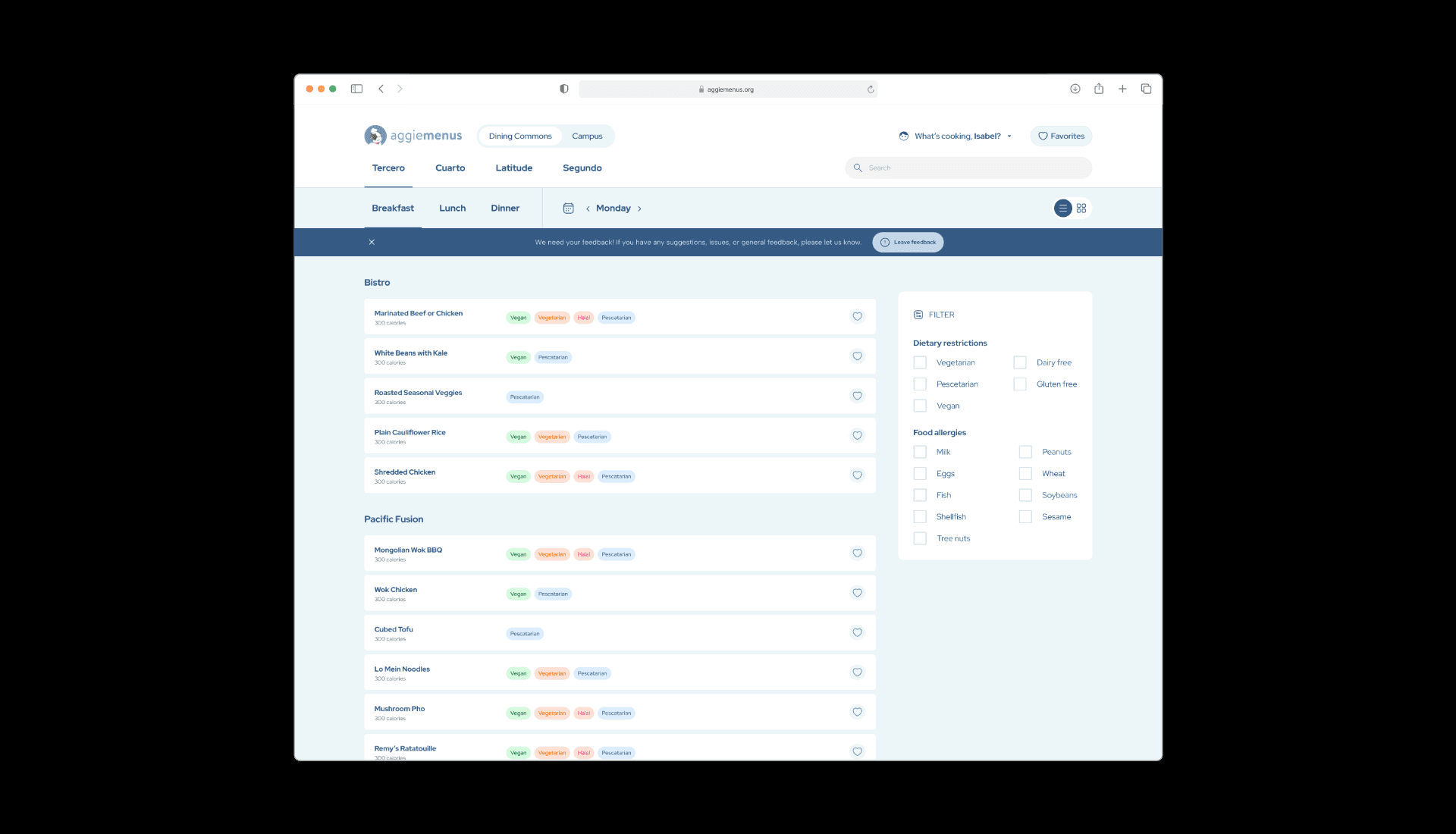Go to the previous day before Monday
The width and height of the screenshot is (1456, 834).
[588, 209]
